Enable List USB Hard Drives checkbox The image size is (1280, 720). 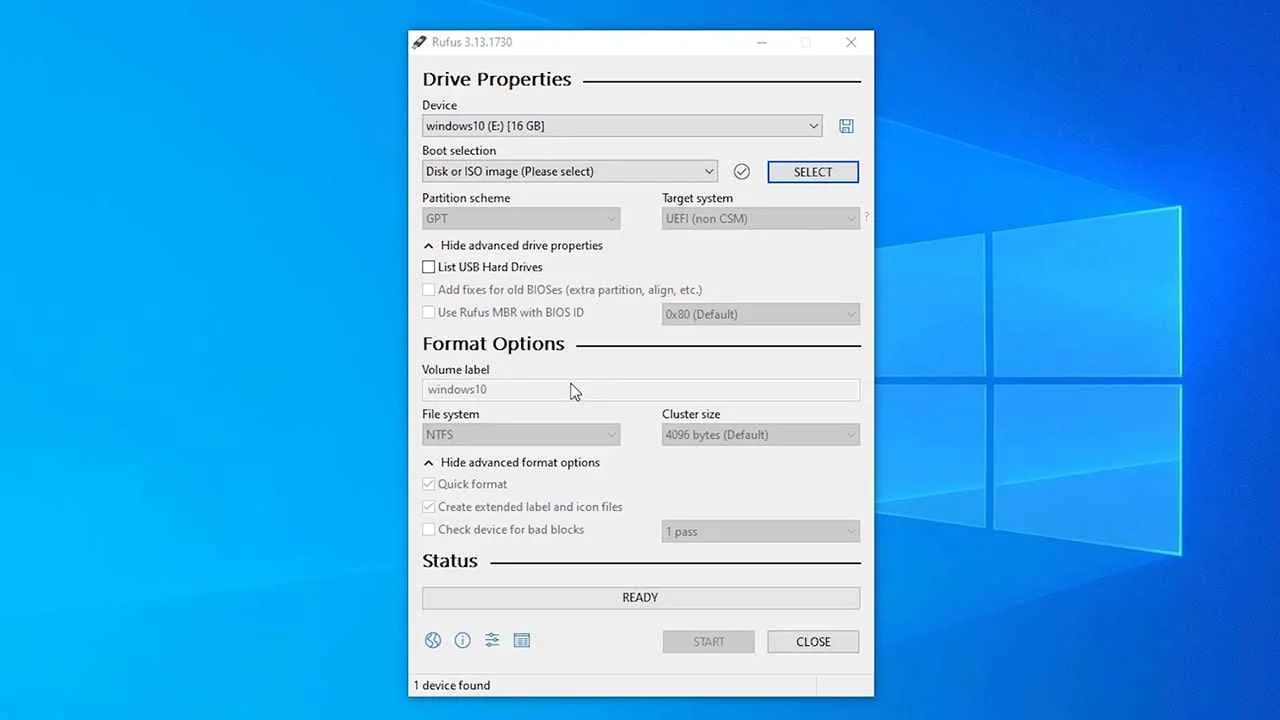pyautogui.click(x=428, y=267)
